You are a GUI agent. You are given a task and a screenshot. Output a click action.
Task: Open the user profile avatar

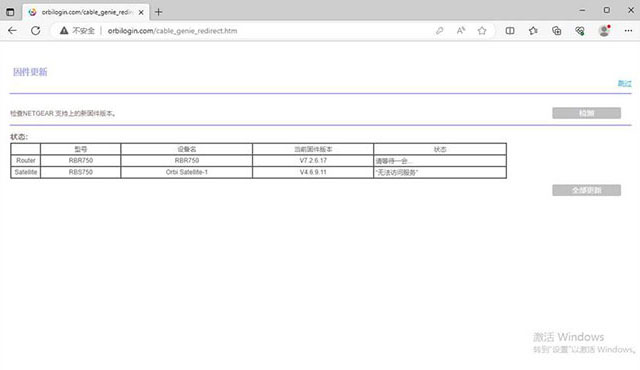tap(604, 31)
